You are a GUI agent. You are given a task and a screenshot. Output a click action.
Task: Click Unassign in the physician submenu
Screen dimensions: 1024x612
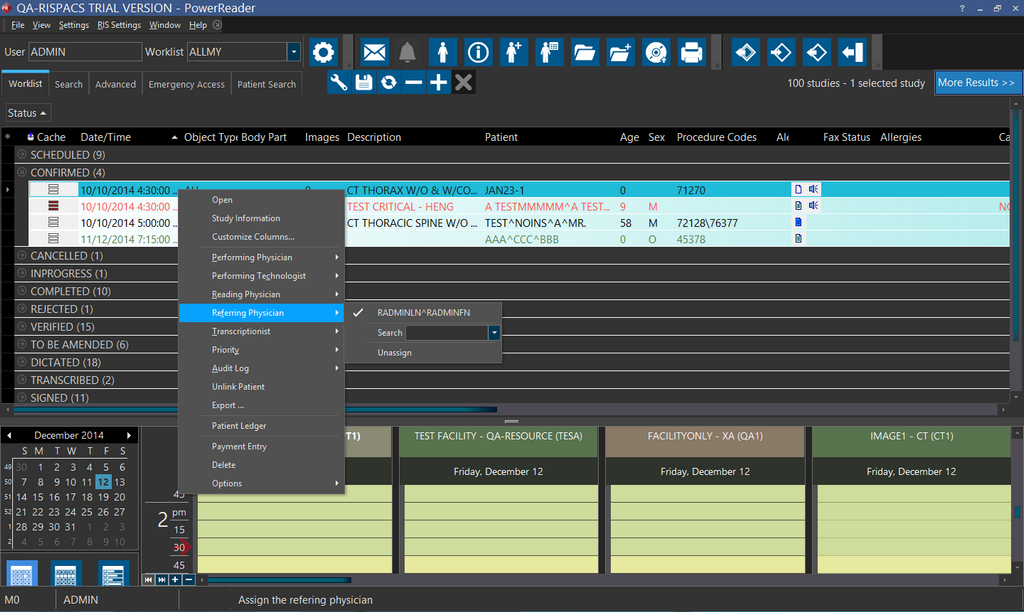394,353
